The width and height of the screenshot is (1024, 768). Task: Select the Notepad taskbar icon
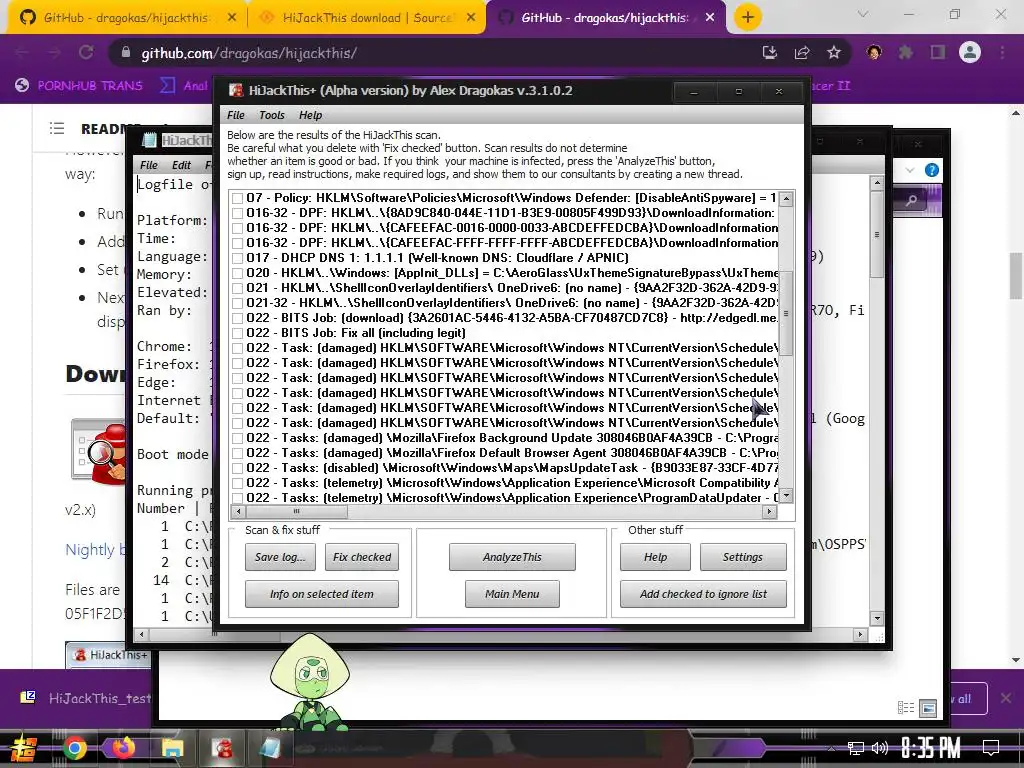(270, 748)
